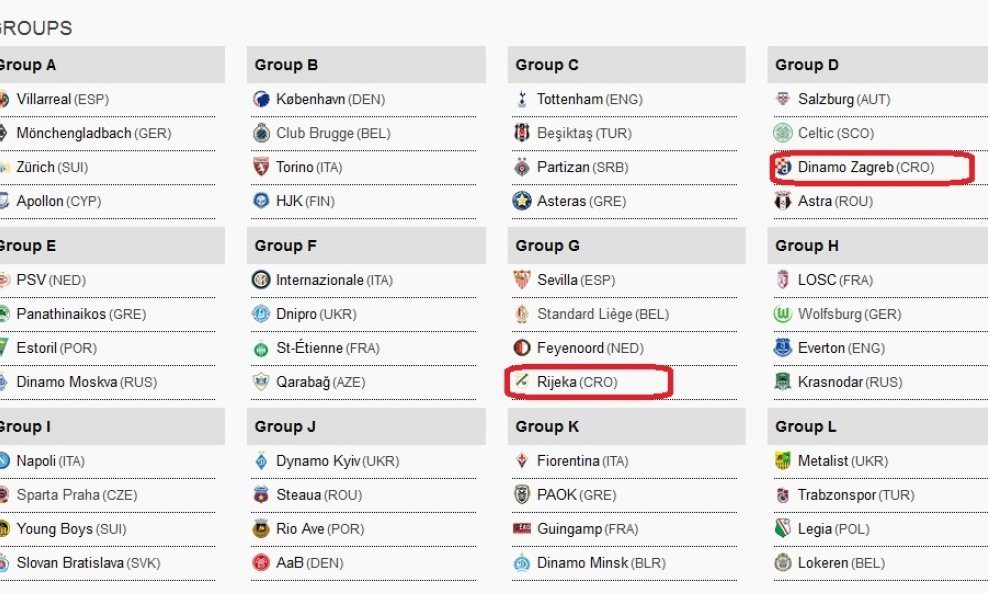Select the Group L header
The height and width of the screenshot is (593, 988).
878,426
